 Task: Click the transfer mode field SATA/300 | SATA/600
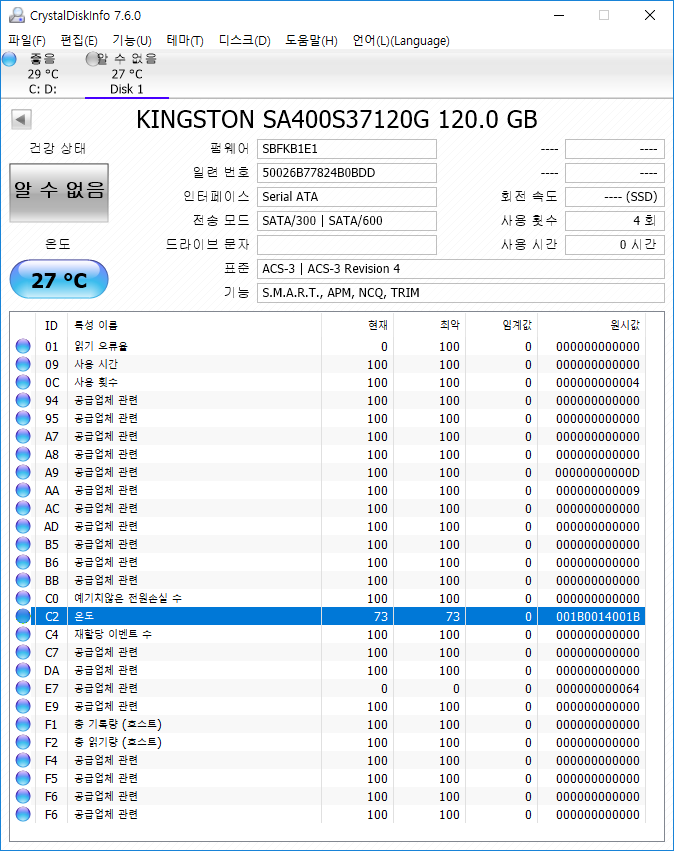[x=347, y=220]
